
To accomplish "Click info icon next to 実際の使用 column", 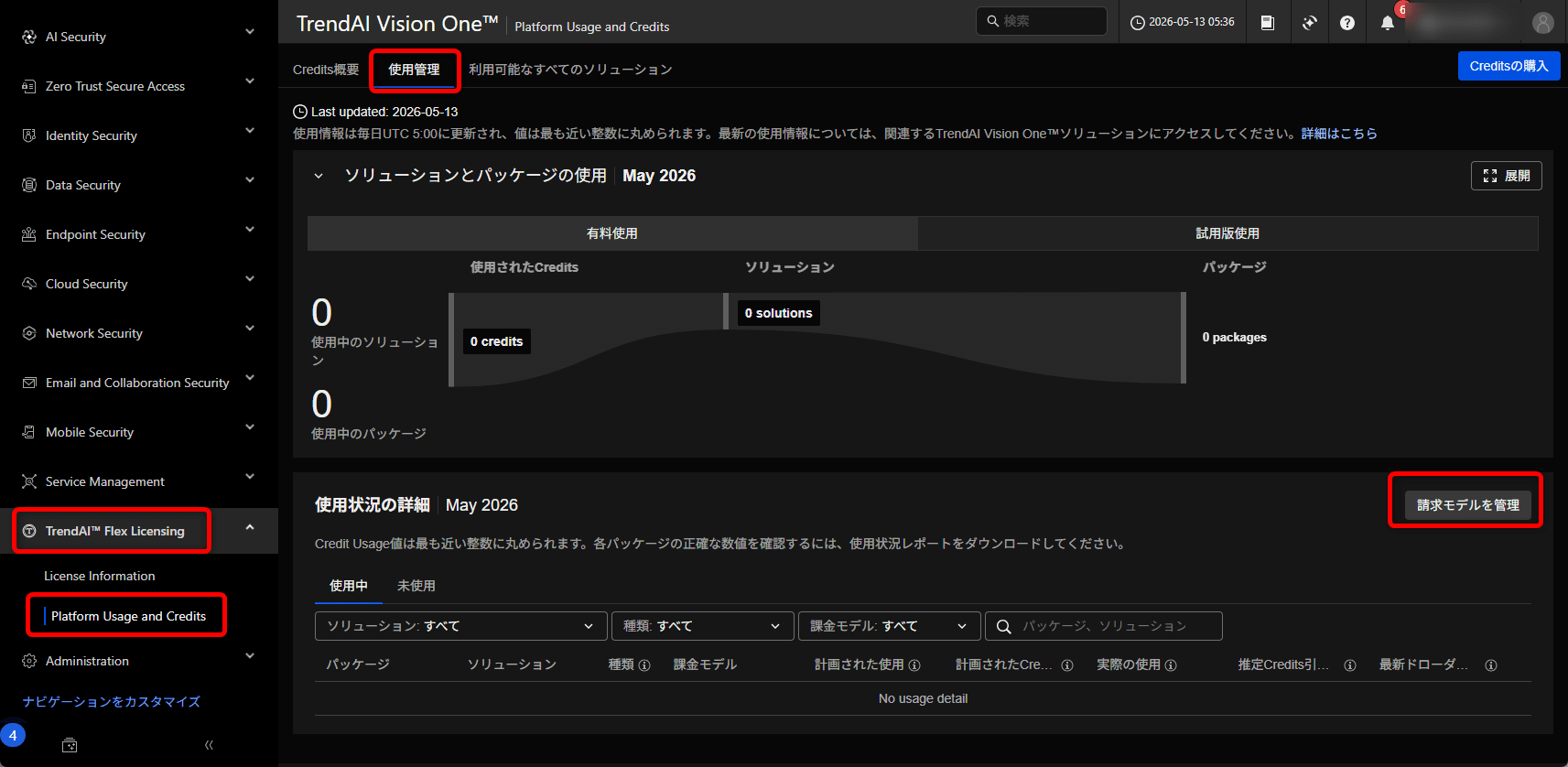I will (x=1171, y=665).
